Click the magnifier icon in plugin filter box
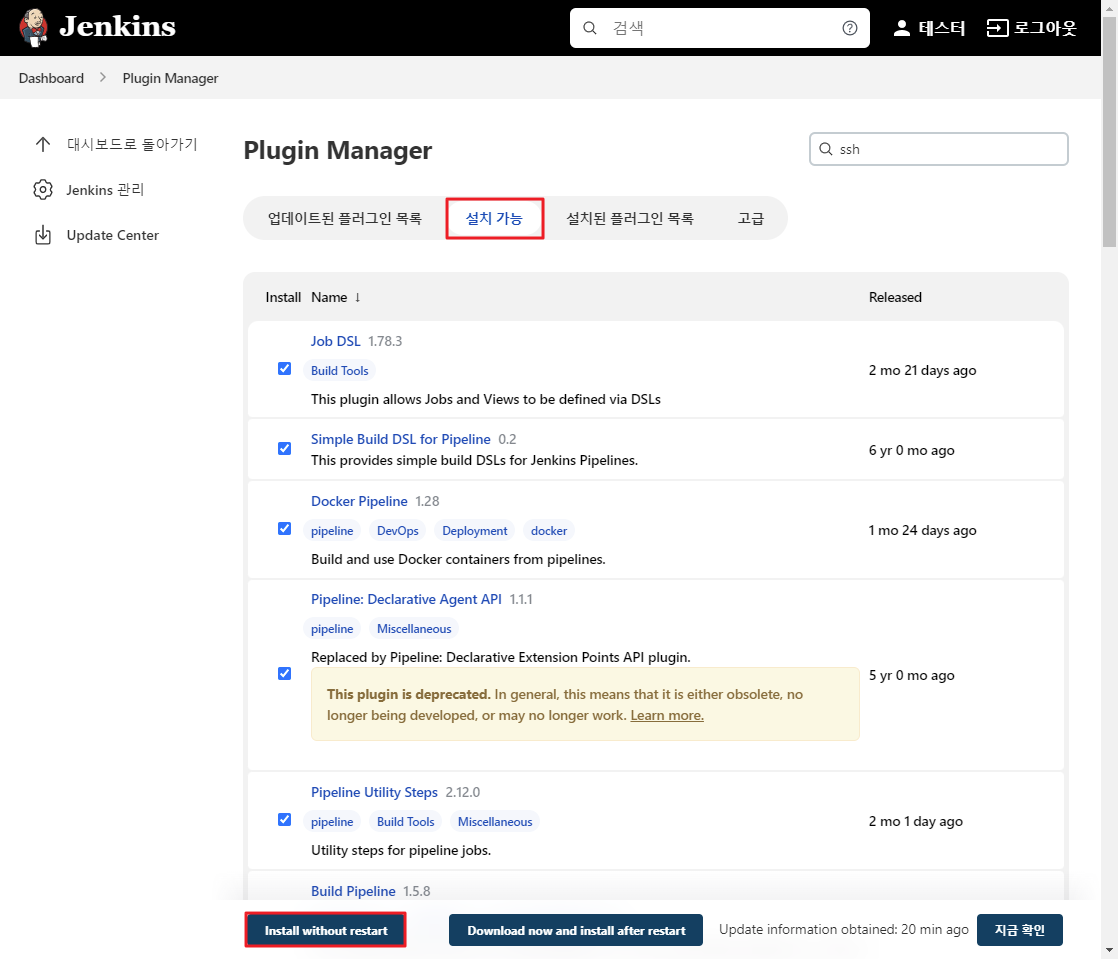1118x959 pixels. pyautogui.click(x=826, y=149)
